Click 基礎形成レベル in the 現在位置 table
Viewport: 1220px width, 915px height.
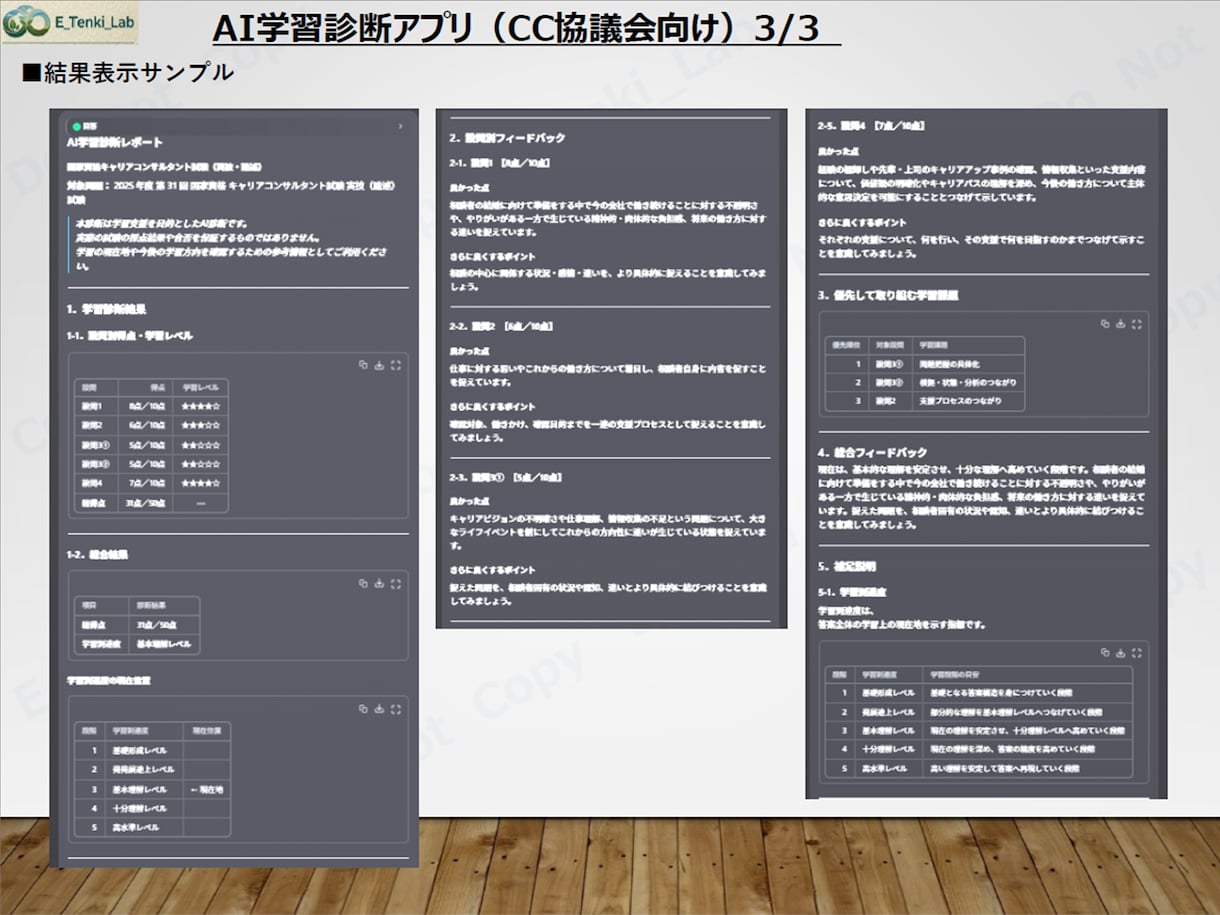tap(139, 750)
